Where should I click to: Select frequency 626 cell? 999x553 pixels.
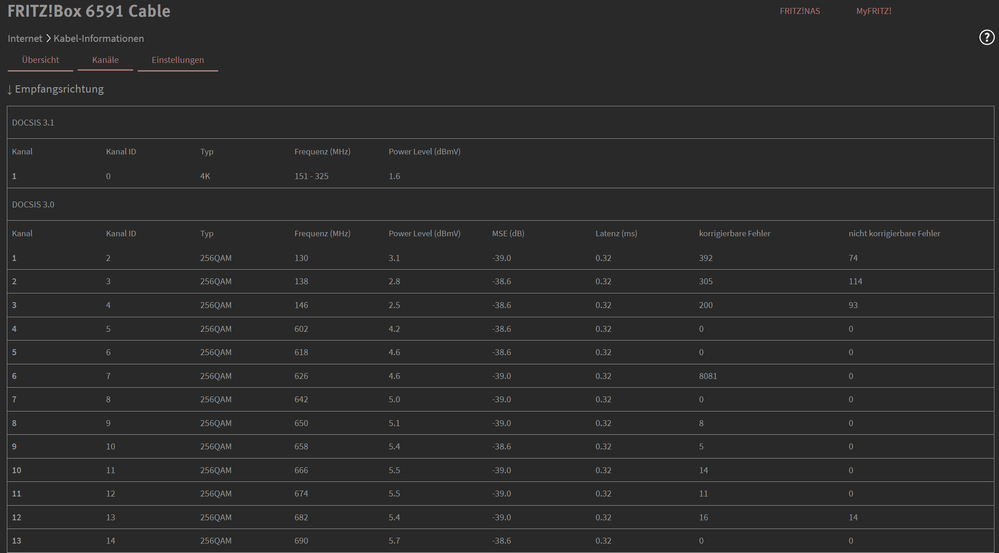pyautogui.click(x=301, y=377)
